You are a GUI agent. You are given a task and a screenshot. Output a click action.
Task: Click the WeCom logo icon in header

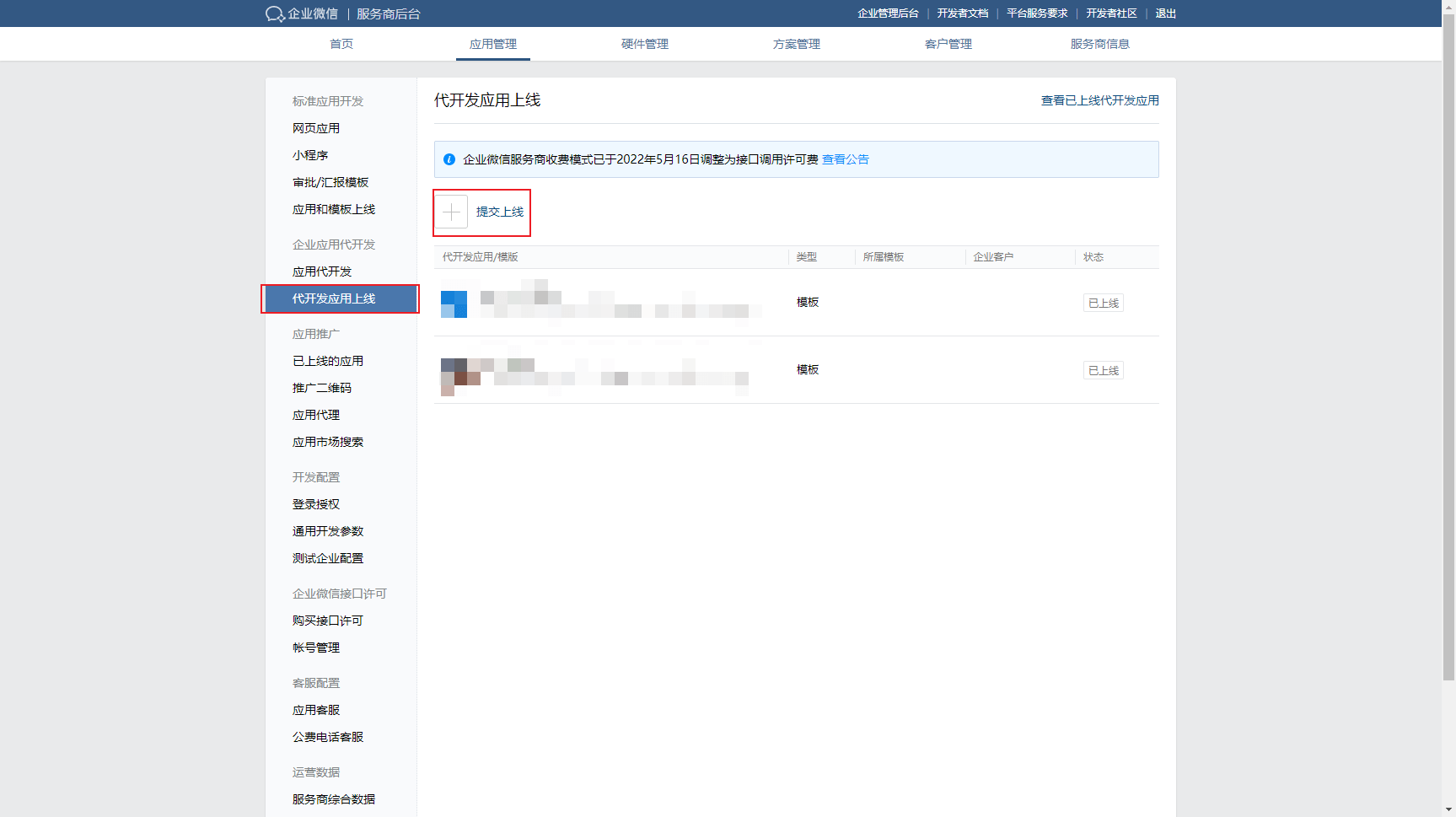point(275,13)
